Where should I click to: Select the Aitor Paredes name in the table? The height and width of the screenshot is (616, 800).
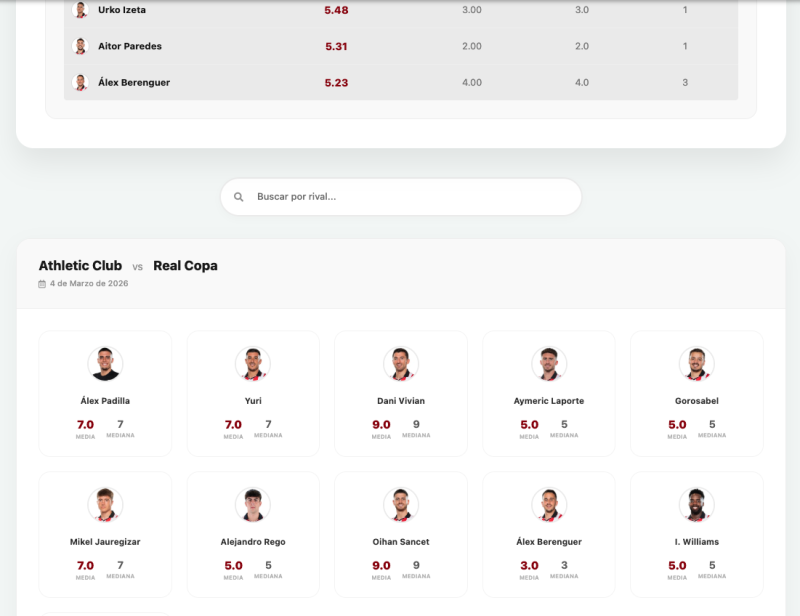click(130, 46)
